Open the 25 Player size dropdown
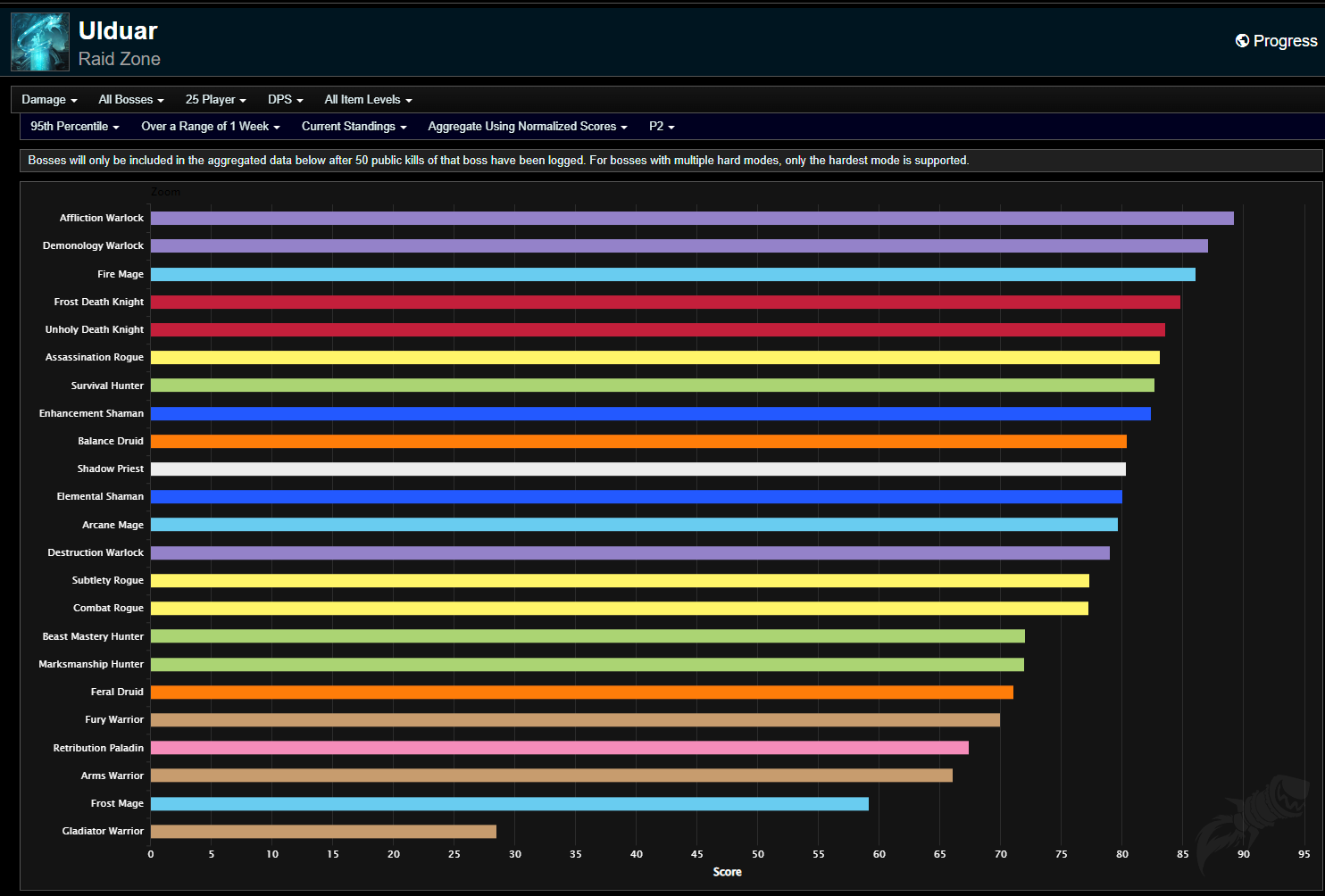 [x=215, y=100]
